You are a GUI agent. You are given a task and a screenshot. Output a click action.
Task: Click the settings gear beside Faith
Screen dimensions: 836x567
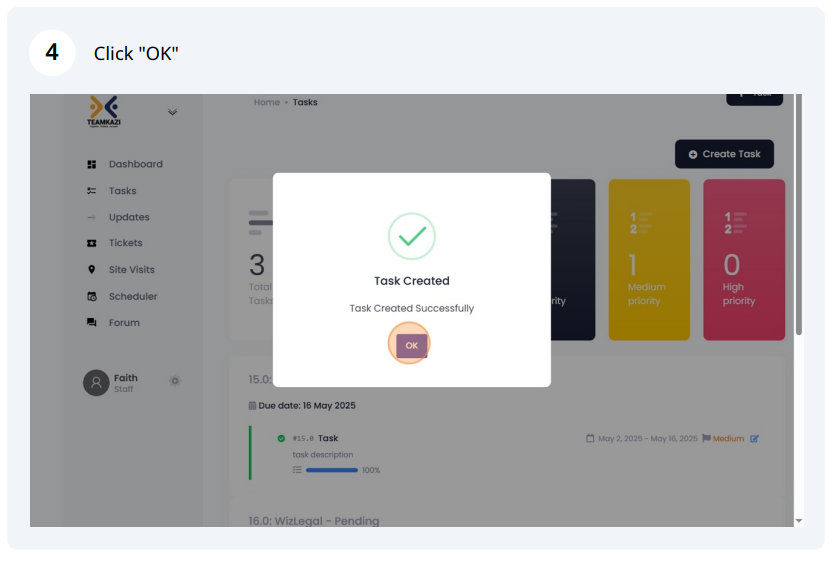(175, 381)
